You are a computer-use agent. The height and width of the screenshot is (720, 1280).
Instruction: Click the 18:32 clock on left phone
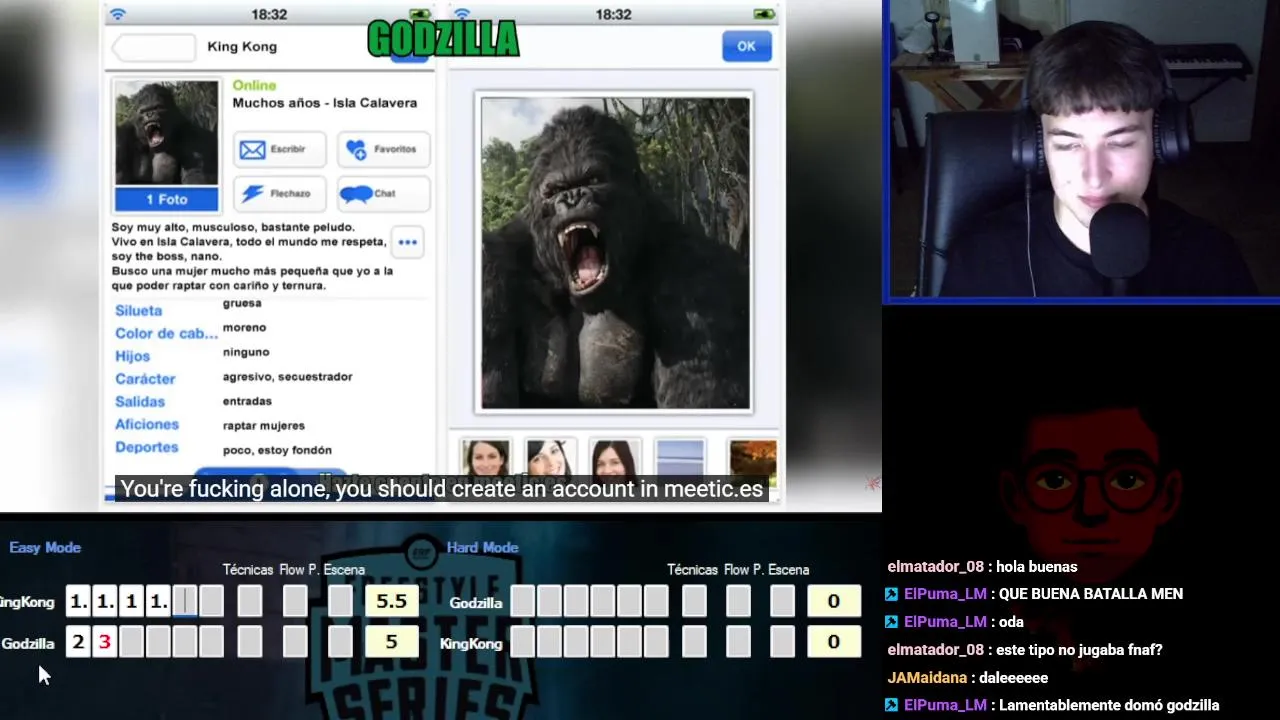click(269, 14)
